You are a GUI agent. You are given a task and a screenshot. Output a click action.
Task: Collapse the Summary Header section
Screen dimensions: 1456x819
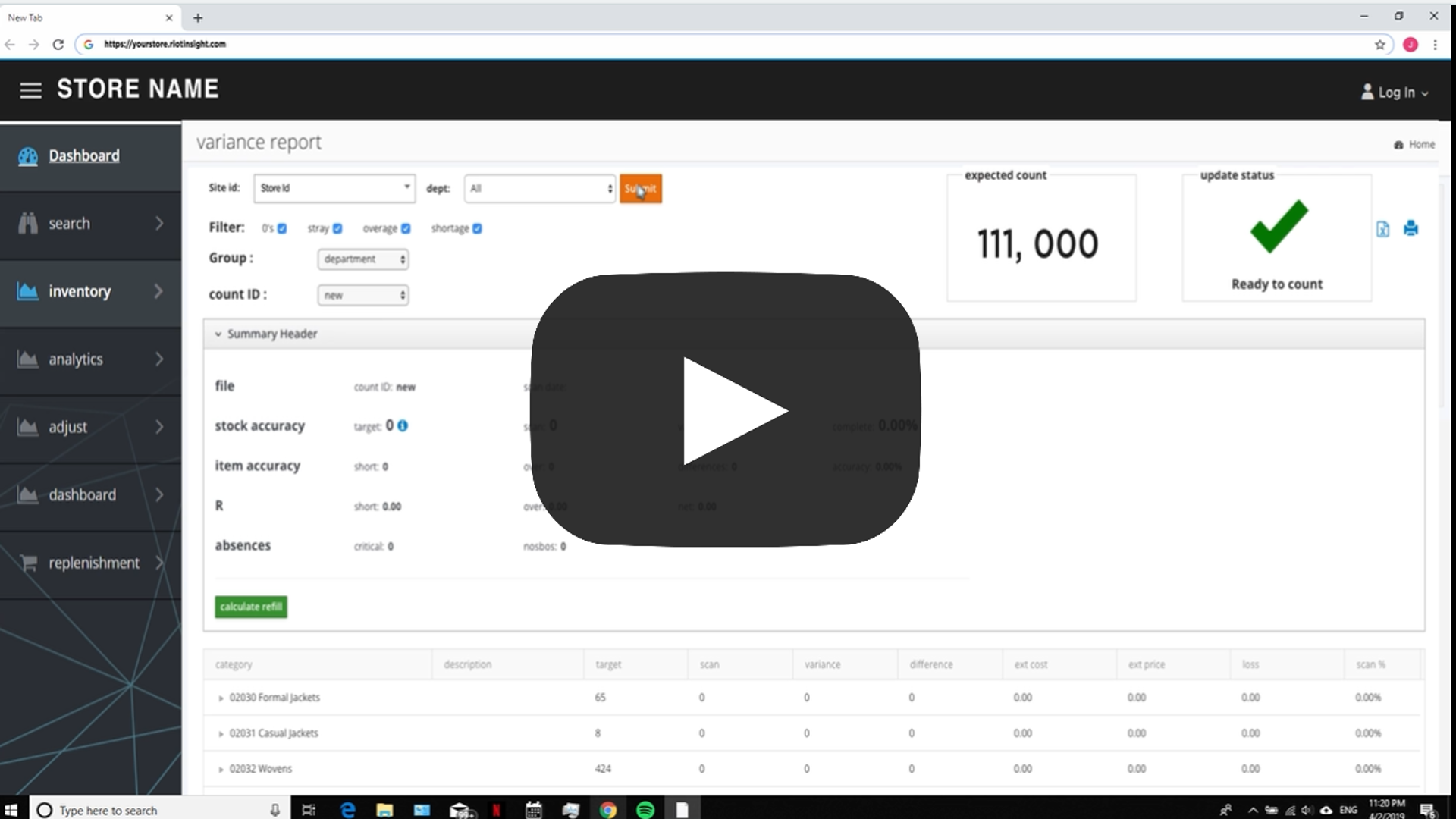coord(218,334)
